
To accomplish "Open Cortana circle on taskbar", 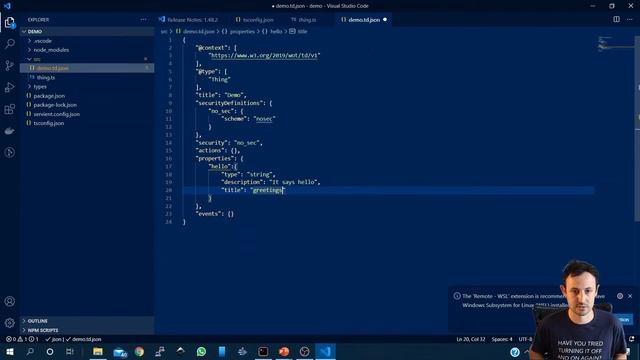I will click(x=50, y=351).
